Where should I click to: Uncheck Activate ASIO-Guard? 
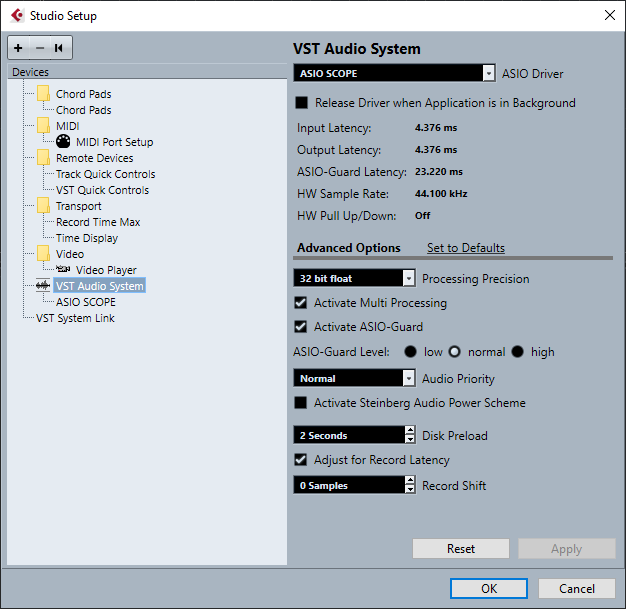[x=301, y=327]
